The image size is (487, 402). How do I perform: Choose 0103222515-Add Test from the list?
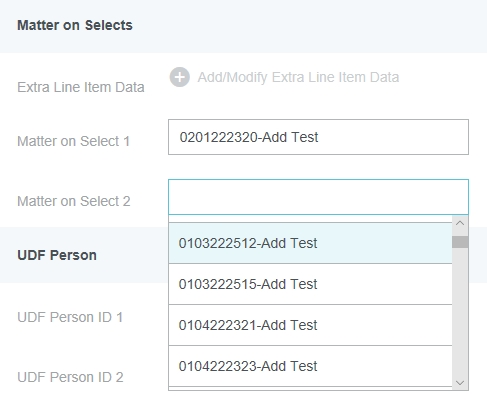point(310,284)
